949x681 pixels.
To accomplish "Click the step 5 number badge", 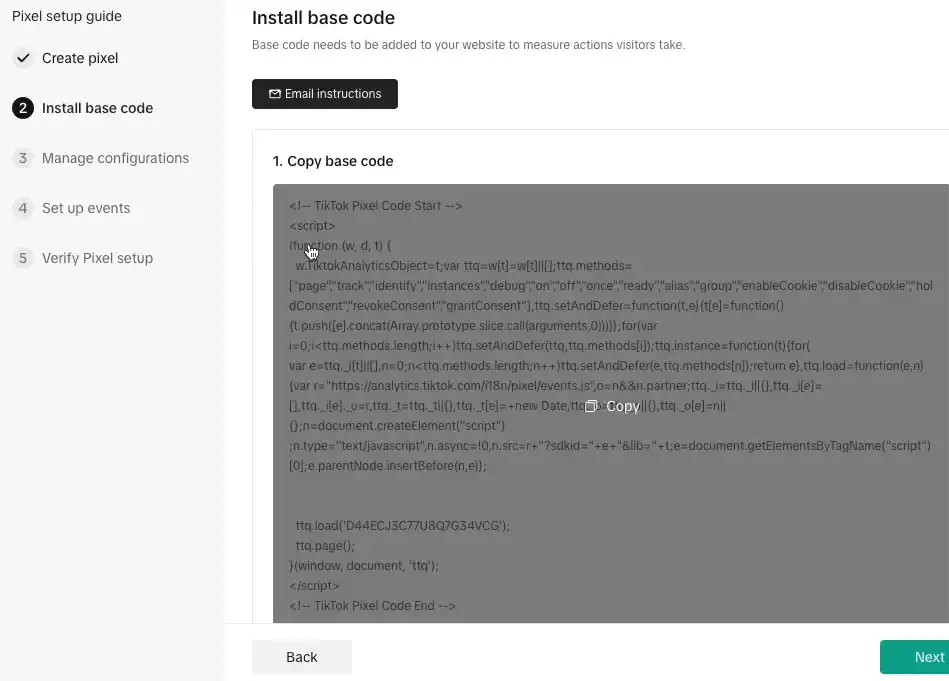I will tap(23, 258).
